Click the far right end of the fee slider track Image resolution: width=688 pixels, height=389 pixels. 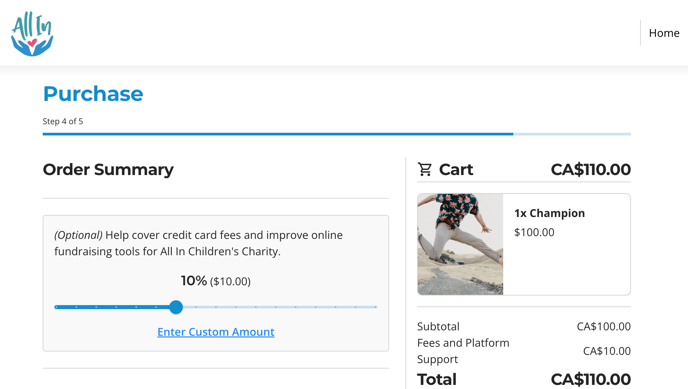point(376,307)
